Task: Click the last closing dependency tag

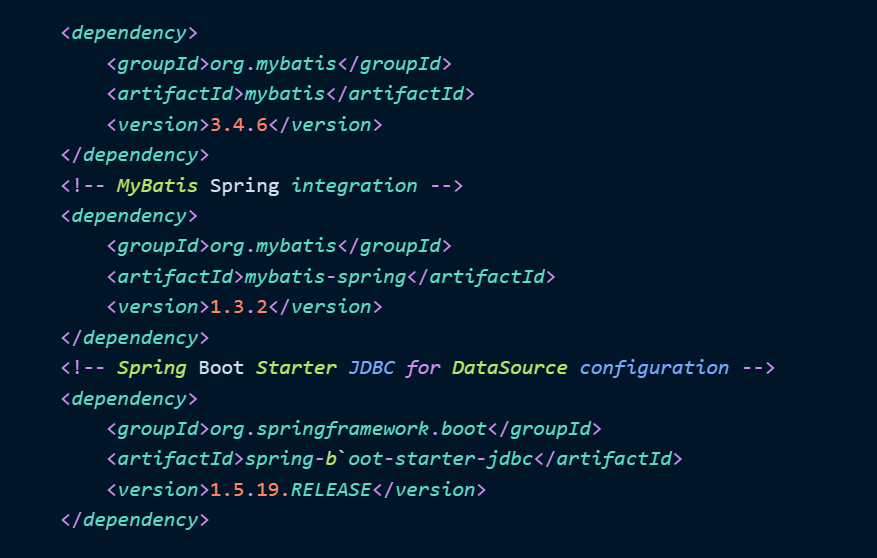Action: click(135, 521)
